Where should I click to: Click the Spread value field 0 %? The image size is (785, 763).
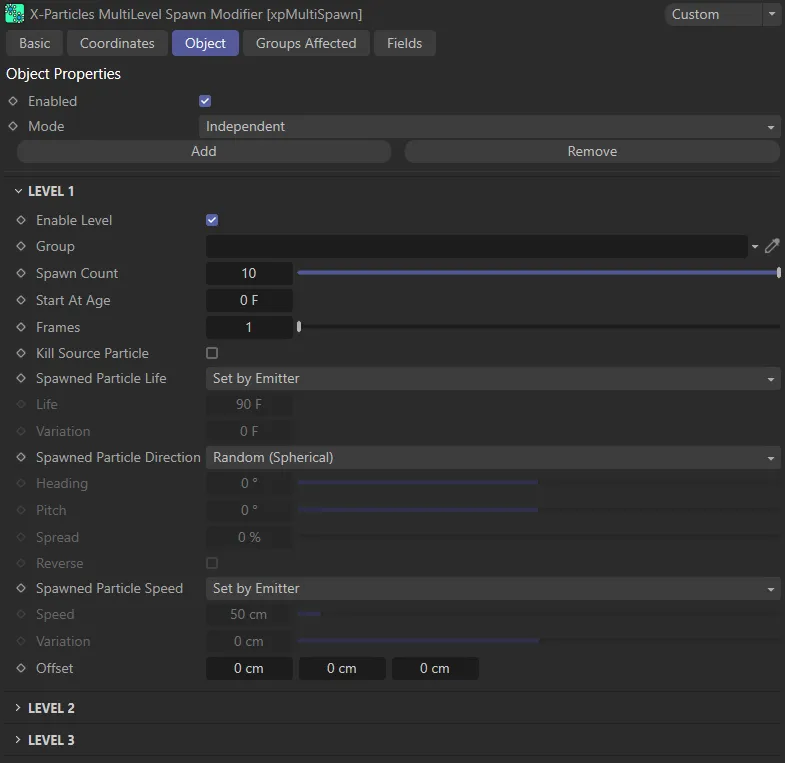(249, 537)
